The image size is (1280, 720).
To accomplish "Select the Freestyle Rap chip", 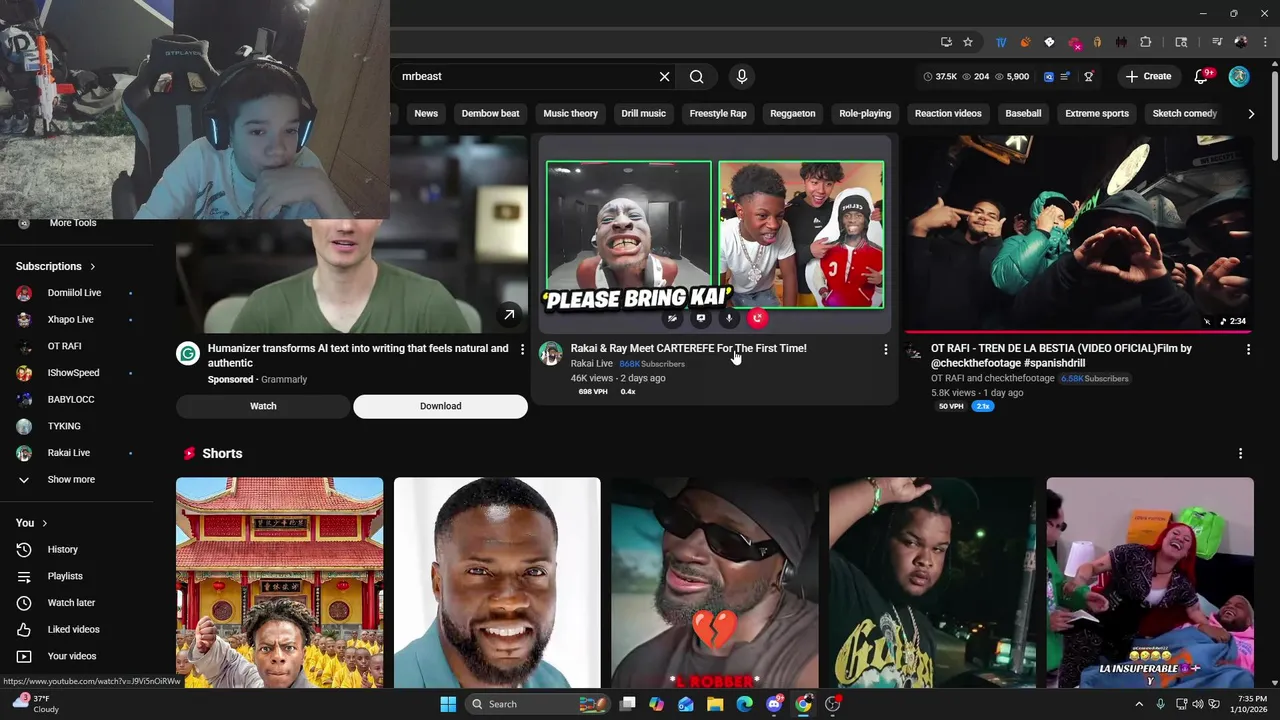I will [718, 113].
